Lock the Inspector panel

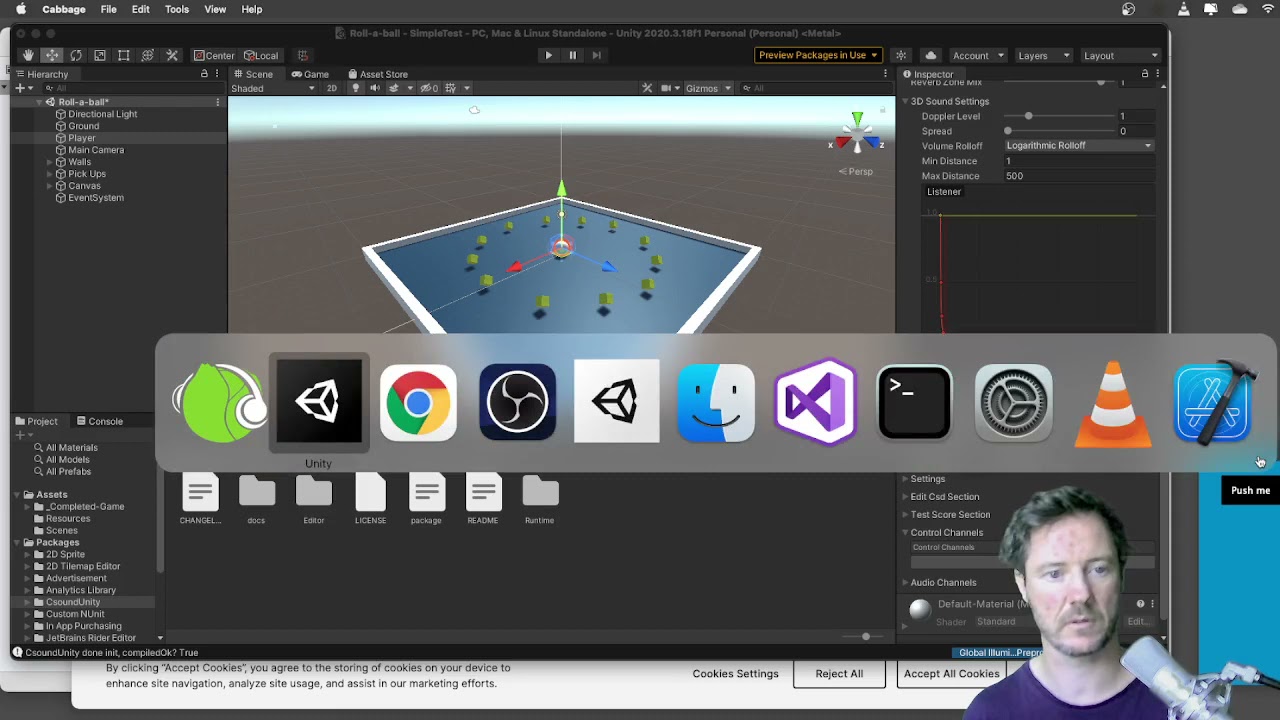pyautogui.click(x=1145, y=74)
